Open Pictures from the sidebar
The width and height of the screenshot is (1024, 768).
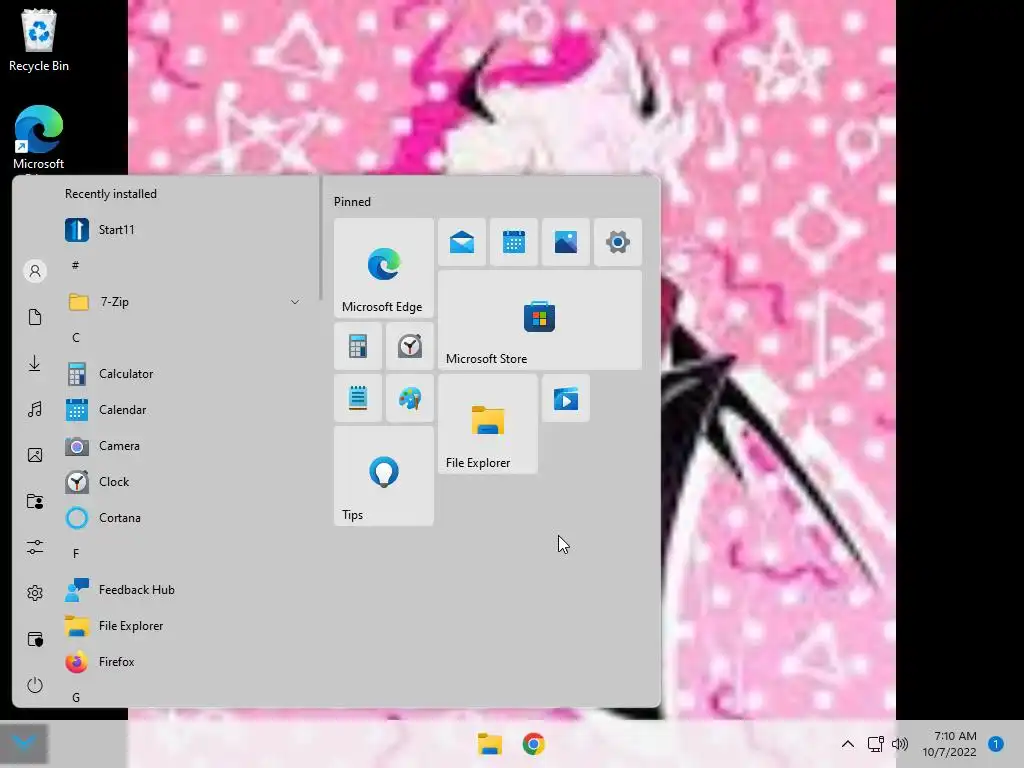(x=35, y=455)
